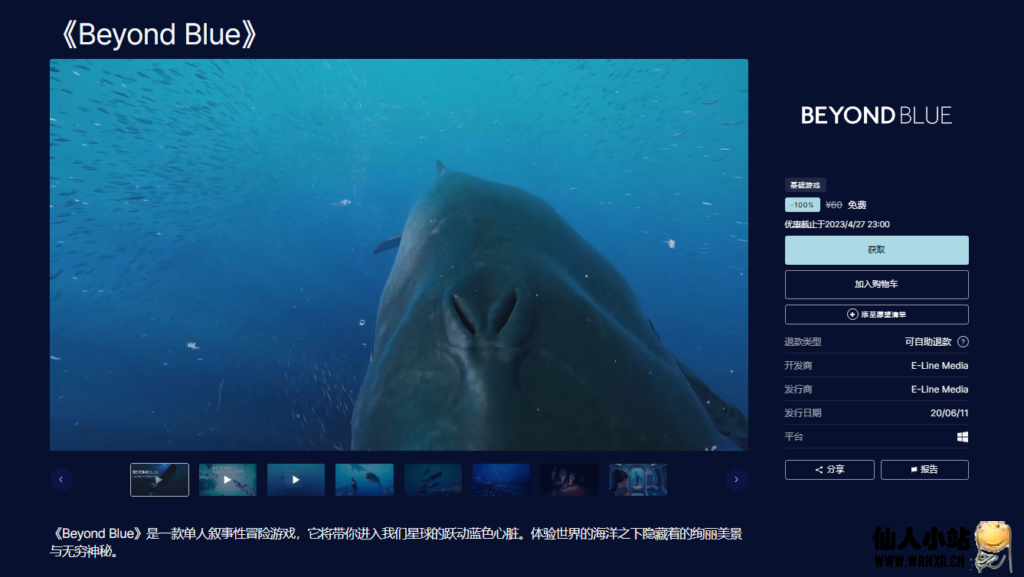The height and width of the screenshot is (577, 1024).
Task: Open the fourth thumbnail showing a diver
Action: click(x=364, y=480)
